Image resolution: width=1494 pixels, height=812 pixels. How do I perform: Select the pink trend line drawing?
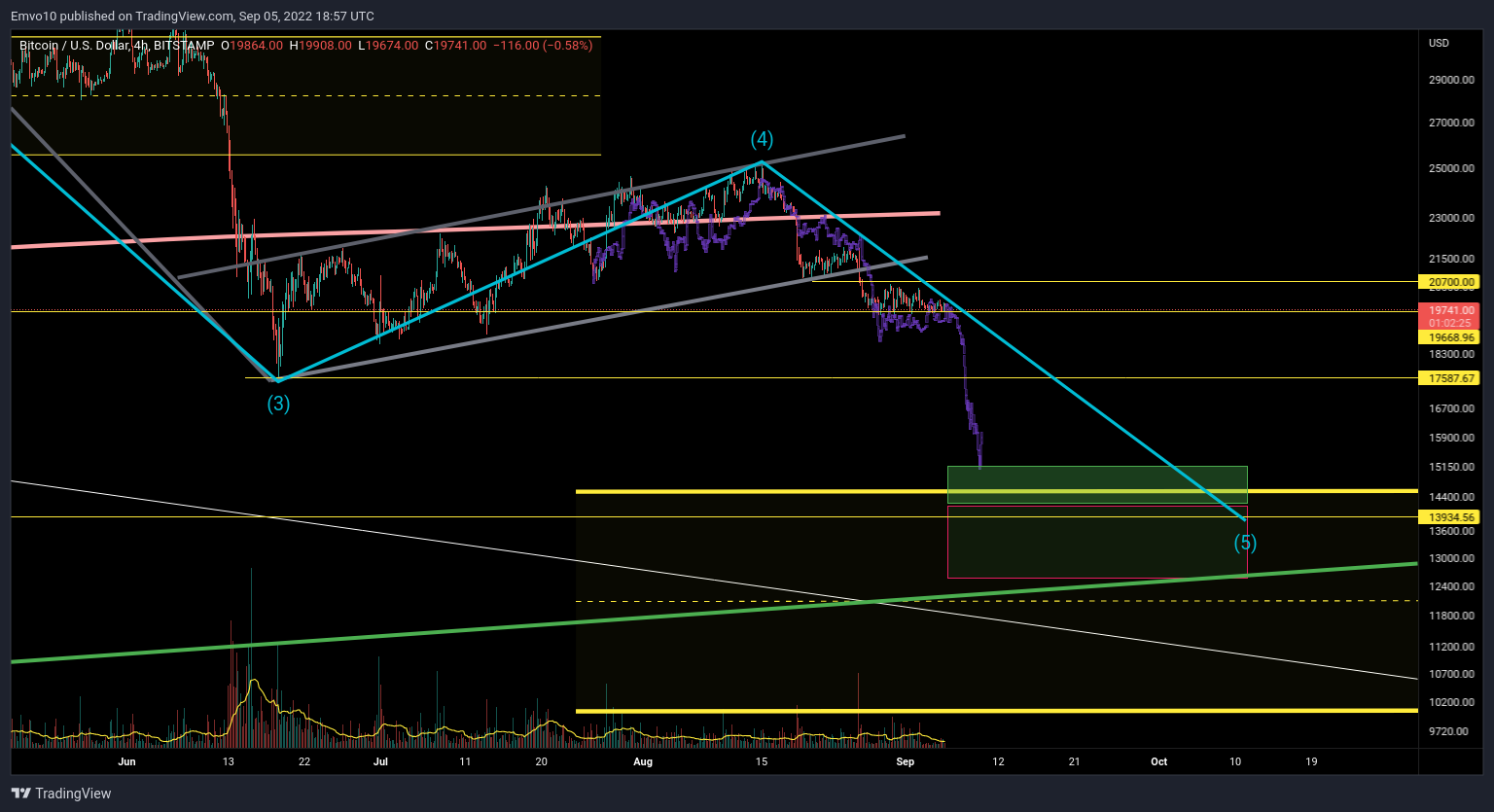[475, 229]
